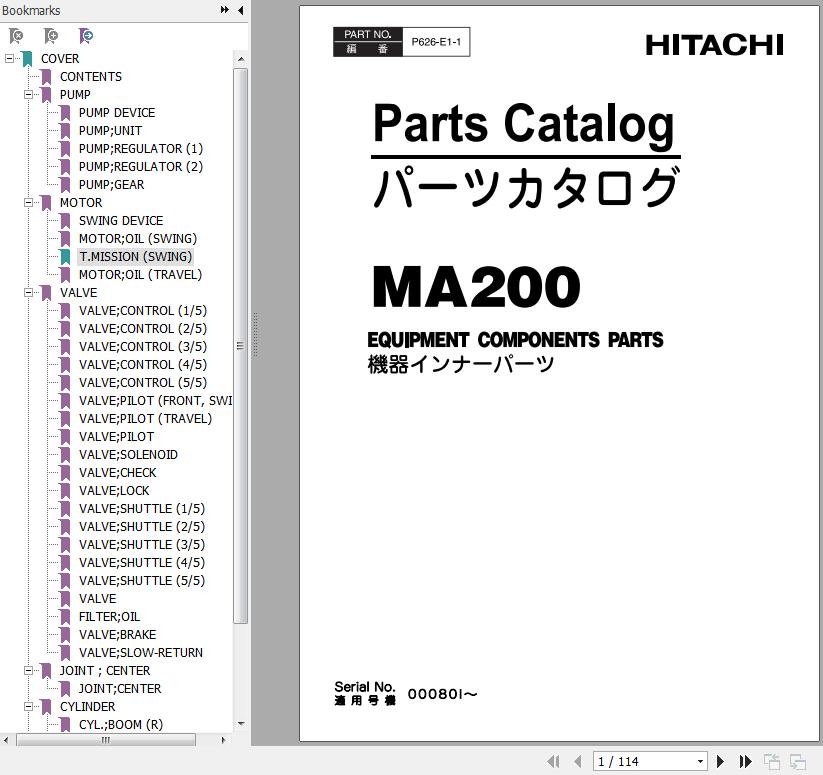Click the previous view icon
The height and width of the screenshot is (775, 823).
tap(772, 761)
